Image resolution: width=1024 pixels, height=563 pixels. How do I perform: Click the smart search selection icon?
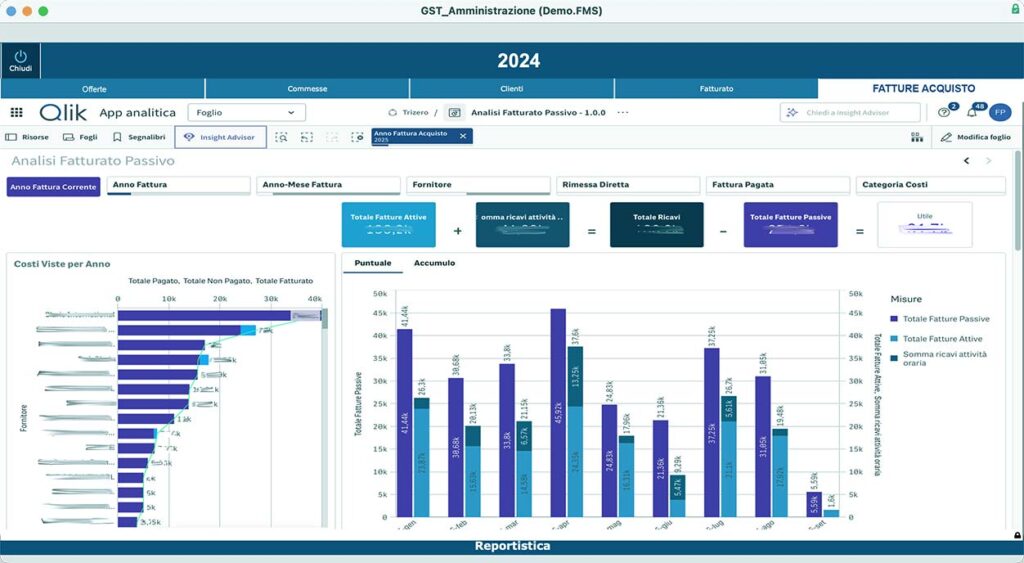(281, 137)
